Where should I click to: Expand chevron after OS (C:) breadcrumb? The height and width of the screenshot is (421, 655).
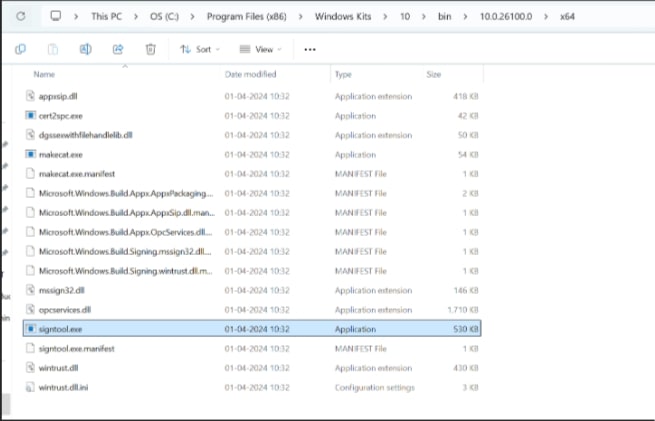192,17
